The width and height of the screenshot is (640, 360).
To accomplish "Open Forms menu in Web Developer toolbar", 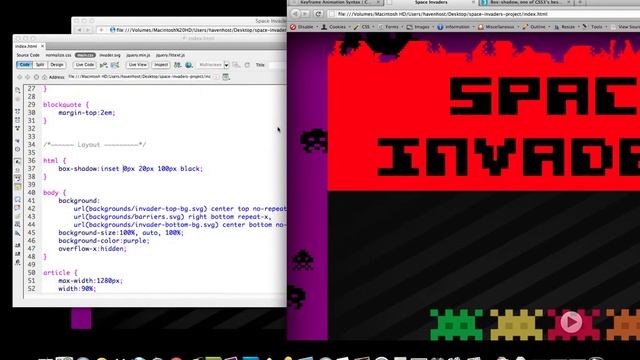I will tap(391, 27).
